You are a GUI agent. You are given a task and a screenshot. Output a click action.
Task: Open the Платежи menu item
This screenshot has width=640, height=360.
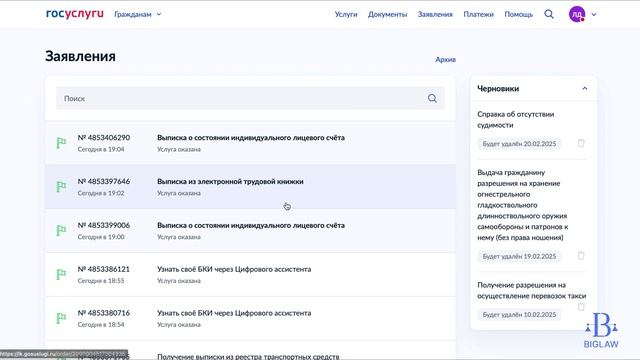[478, 14]
